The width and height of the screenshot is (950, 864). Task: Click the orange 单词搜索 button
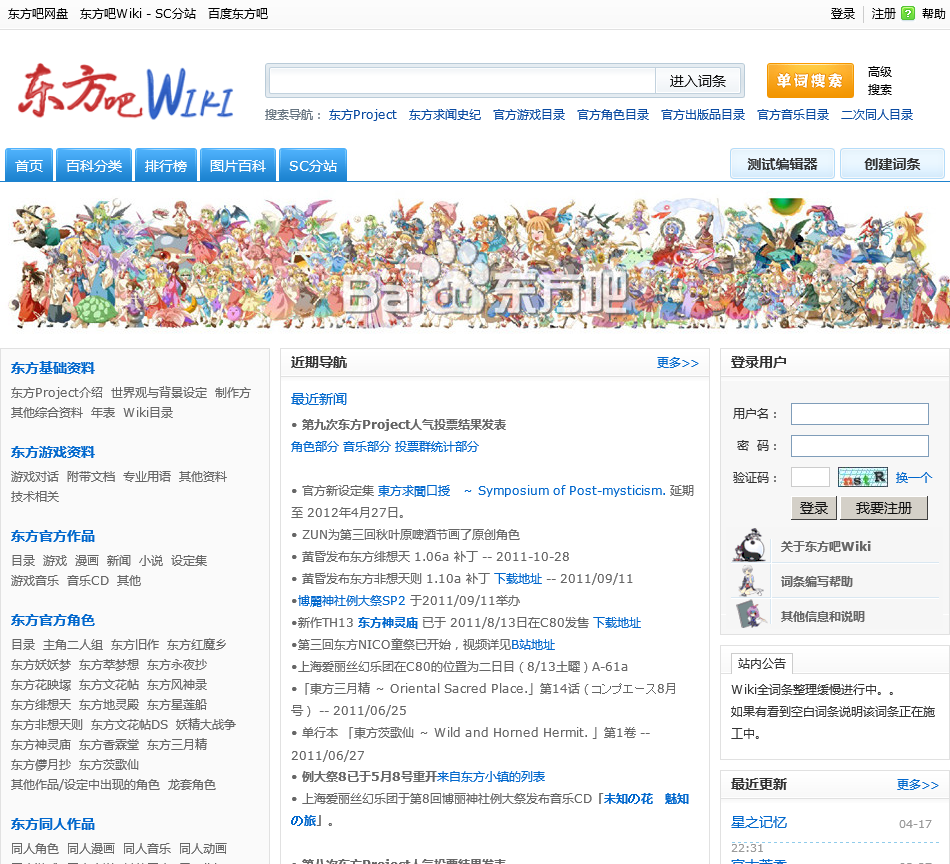(x=810, y=81)
